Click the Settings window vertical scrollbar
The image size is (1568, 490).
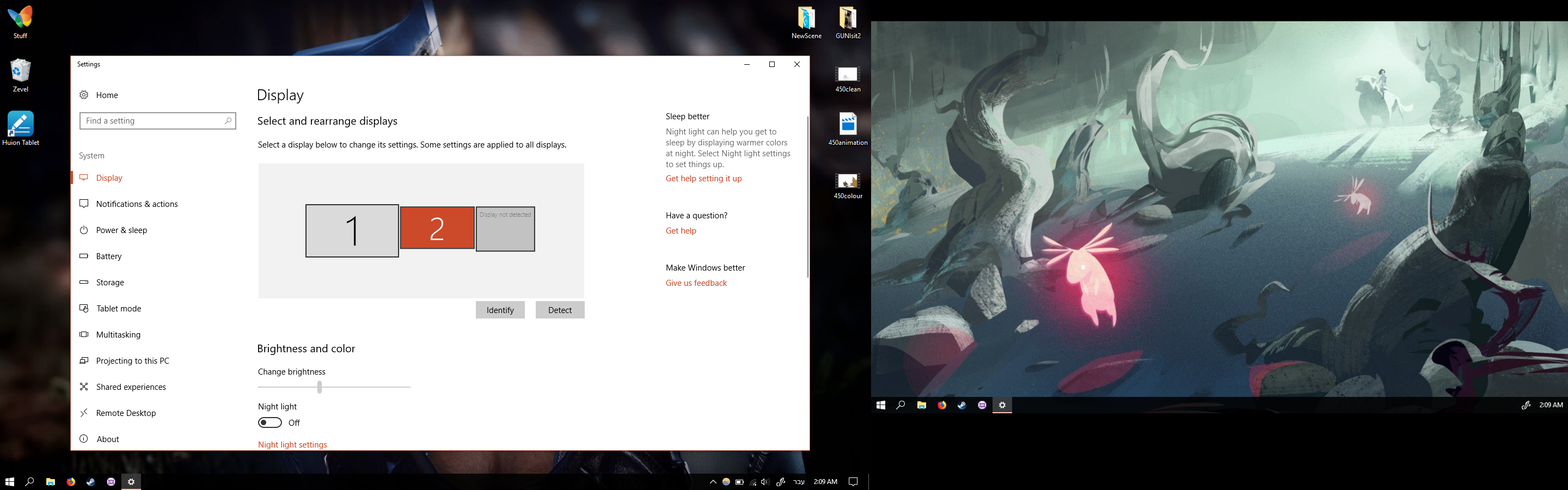coord(808,197)
